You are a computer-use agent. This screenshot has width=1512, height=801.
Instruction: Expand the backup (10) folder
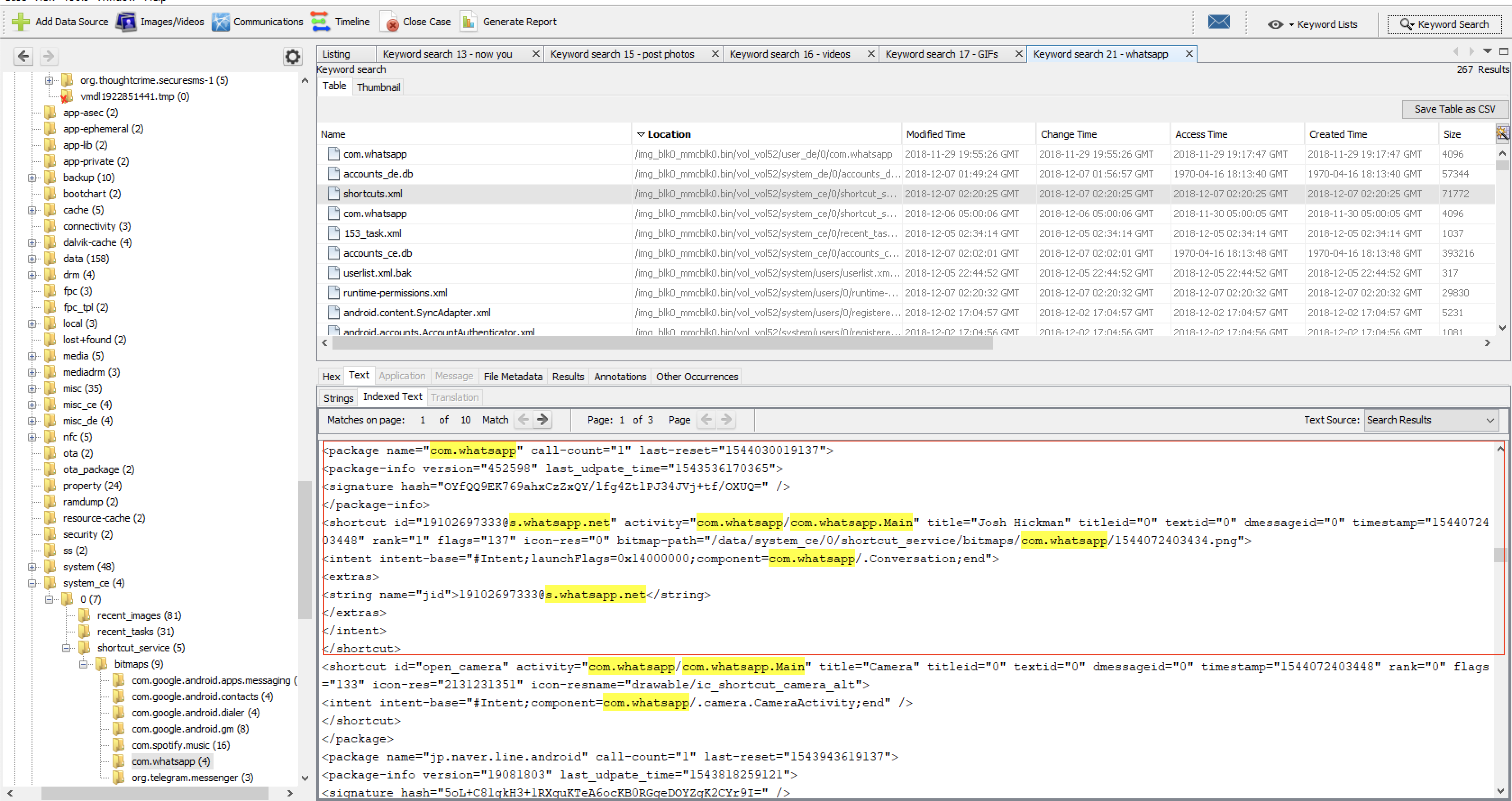[32, 178]
